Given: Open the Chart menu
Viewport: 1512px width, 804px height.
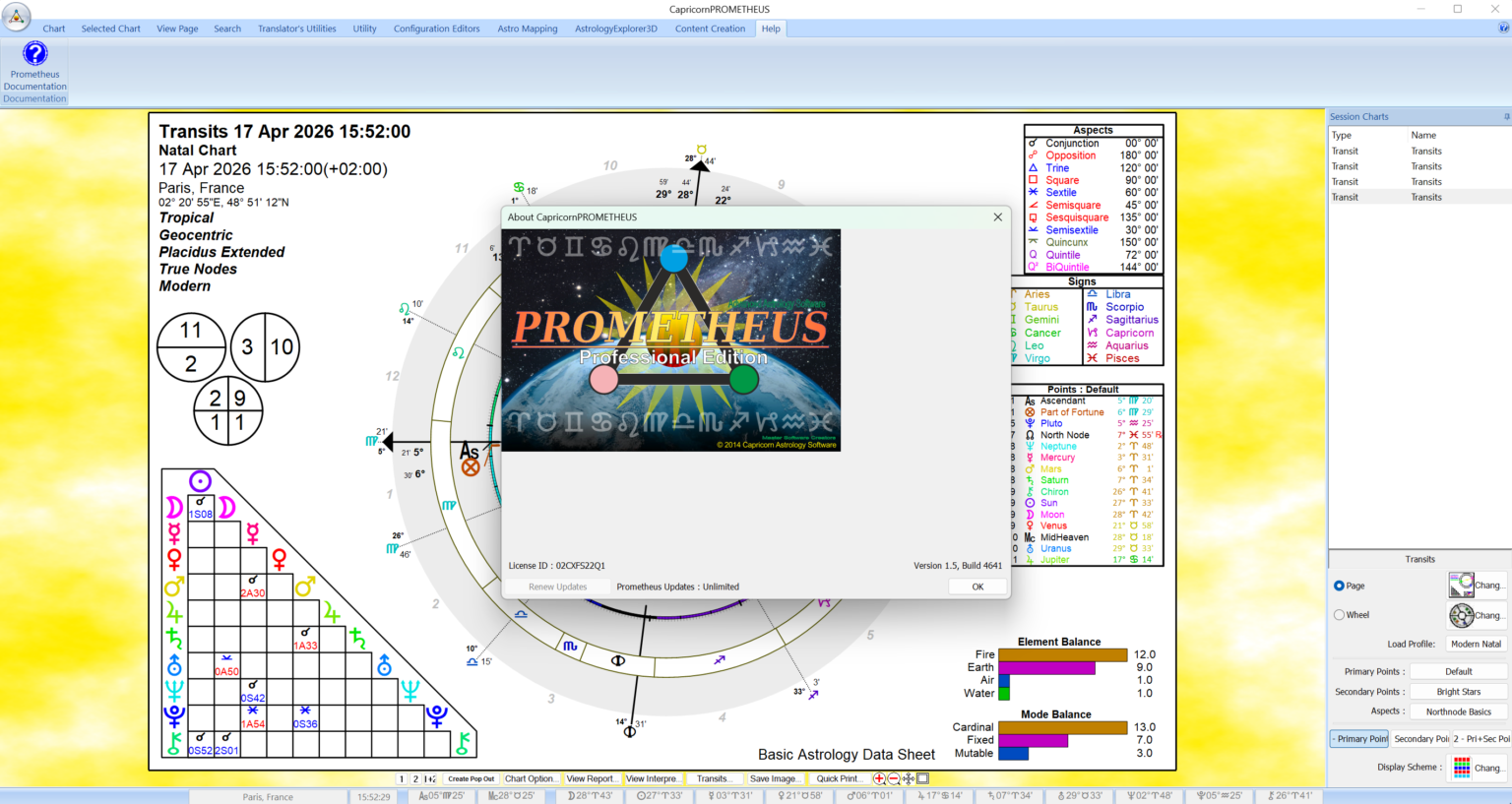Looking at the screenshot, I should 54,29.
